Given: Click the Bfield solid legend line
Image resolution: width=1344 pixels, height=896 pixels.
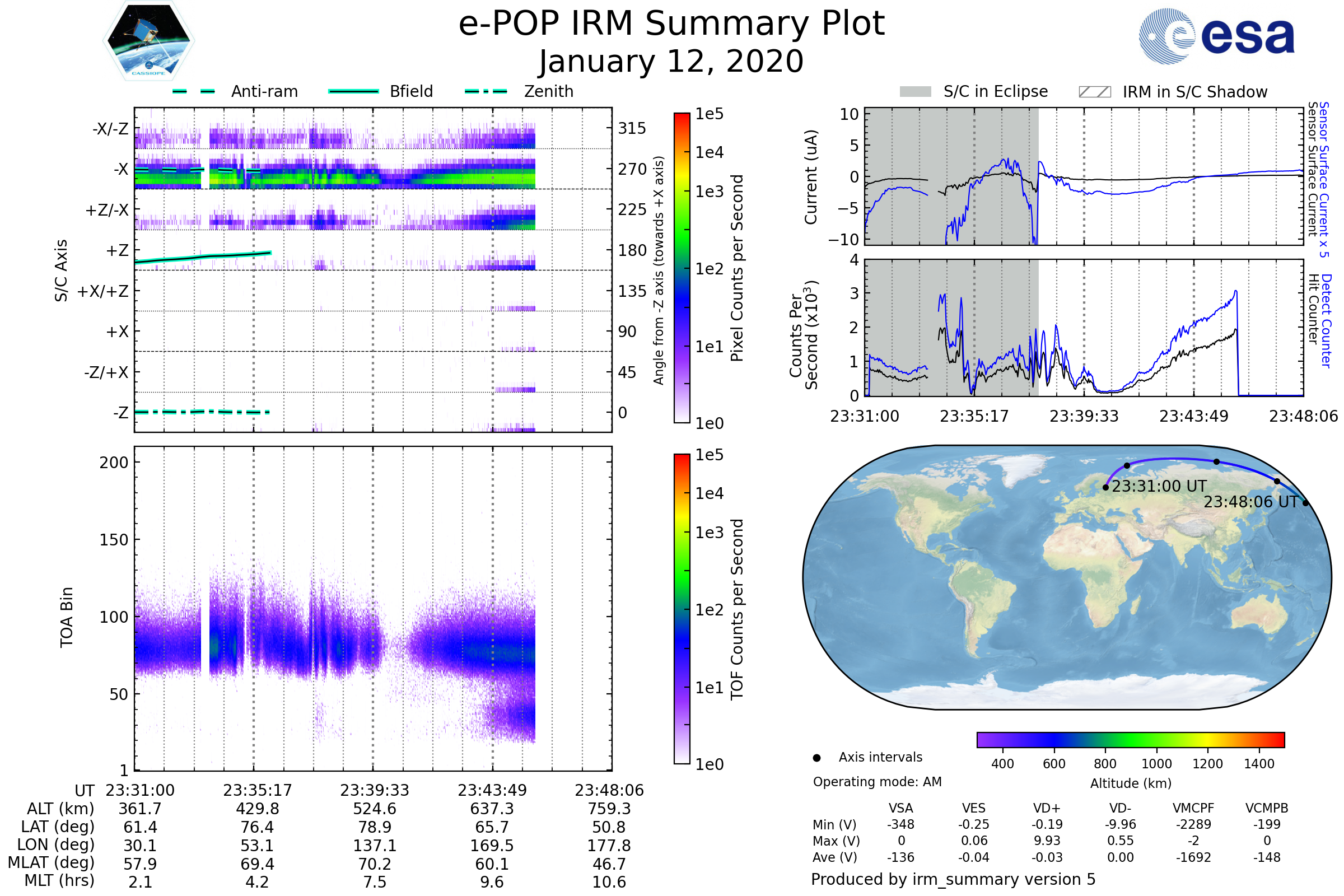Looking at the screenshot, I should pos(353,91).
